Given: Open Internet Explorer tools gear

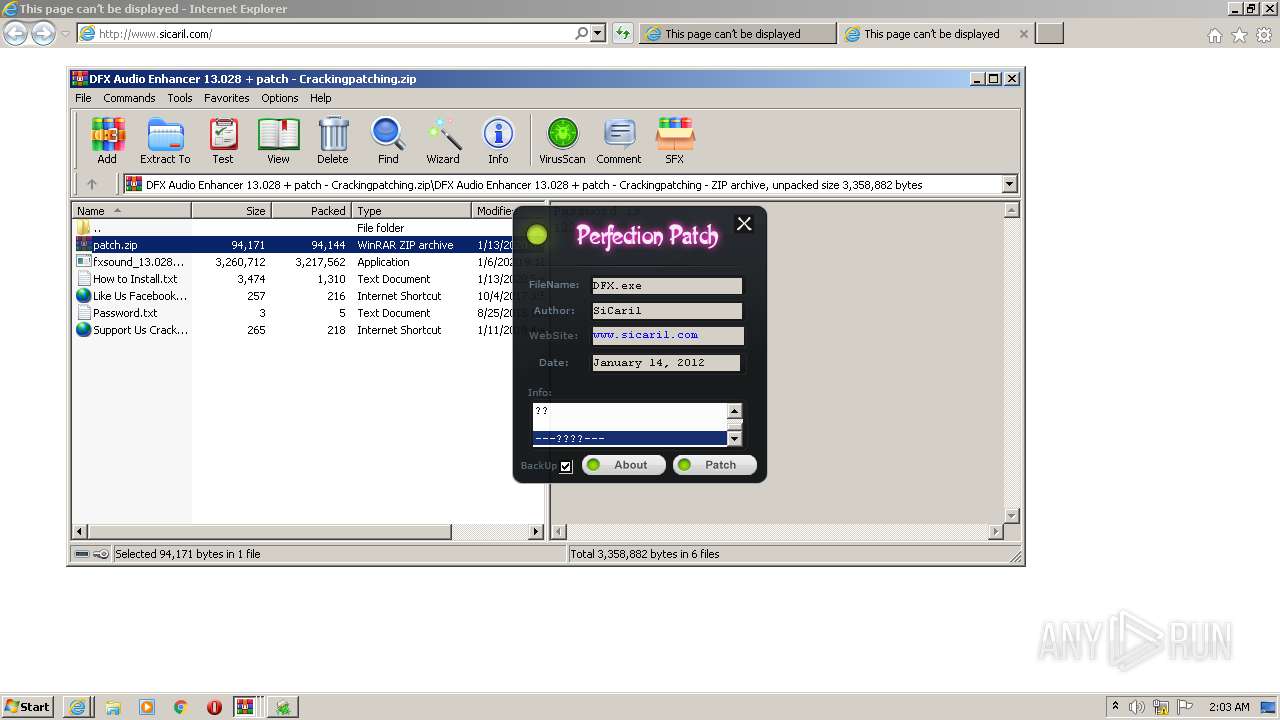Looking at the screenshot, I should (x=1264, y=35).
